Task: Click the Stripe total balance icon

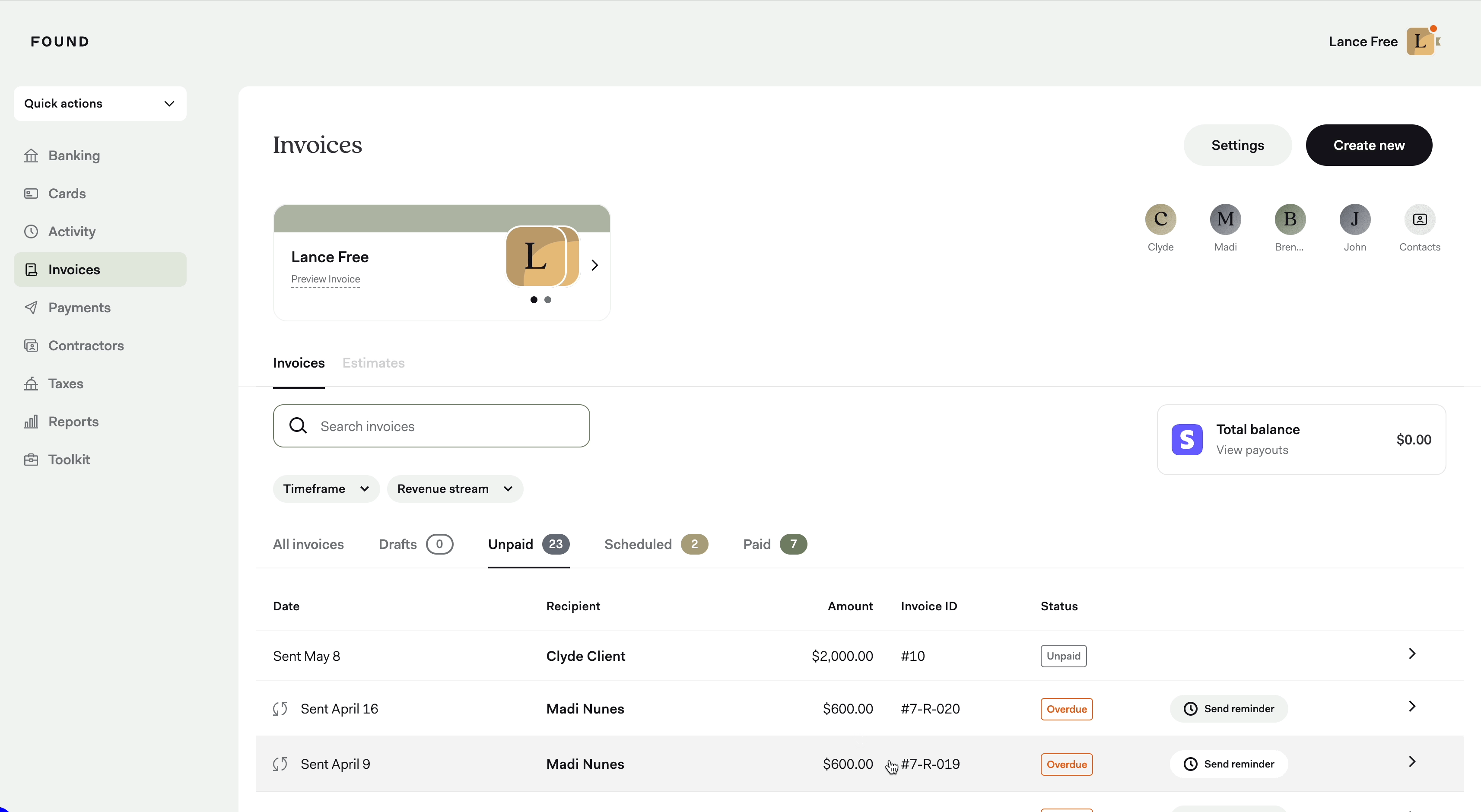Action: pos(1187,440)
